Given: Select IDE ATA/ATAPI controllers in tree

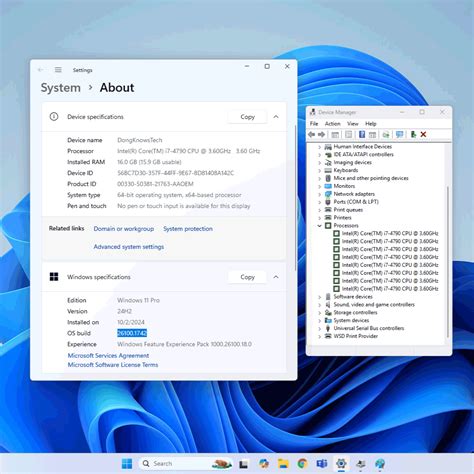Looking at the screenshot, I should click(x=363, y=154).
